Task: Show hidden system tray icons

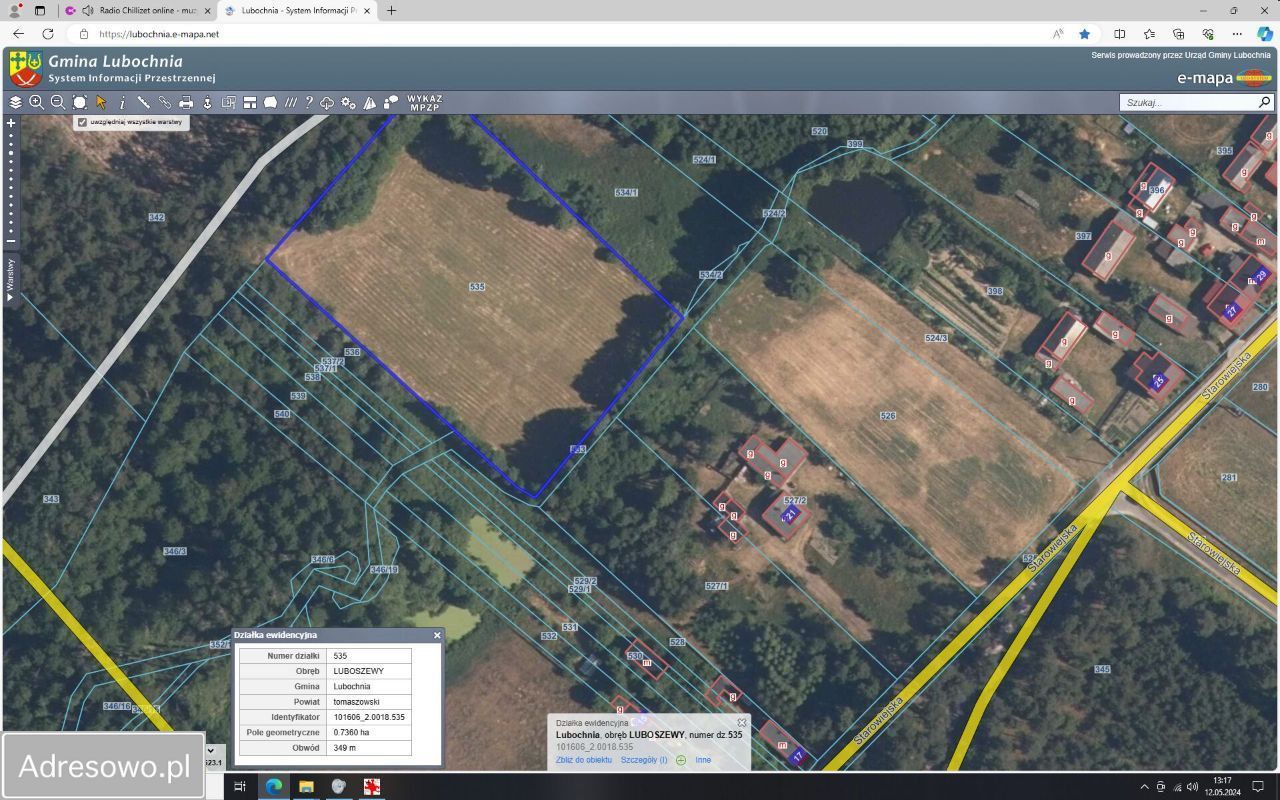Action: (x=1144, y=786)
